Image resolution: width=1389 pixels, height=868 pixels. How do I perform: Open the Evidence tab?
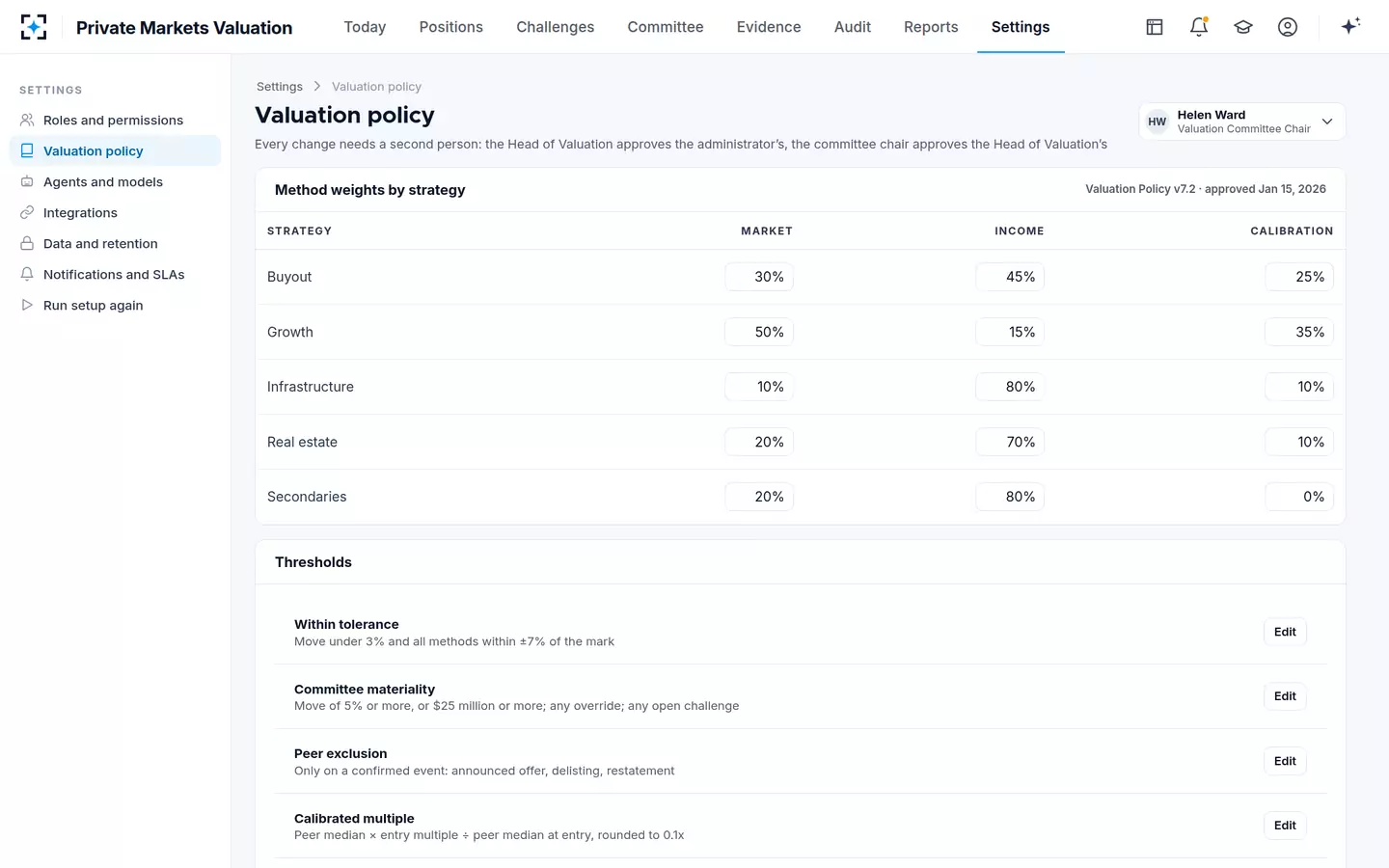click(769, 27)
